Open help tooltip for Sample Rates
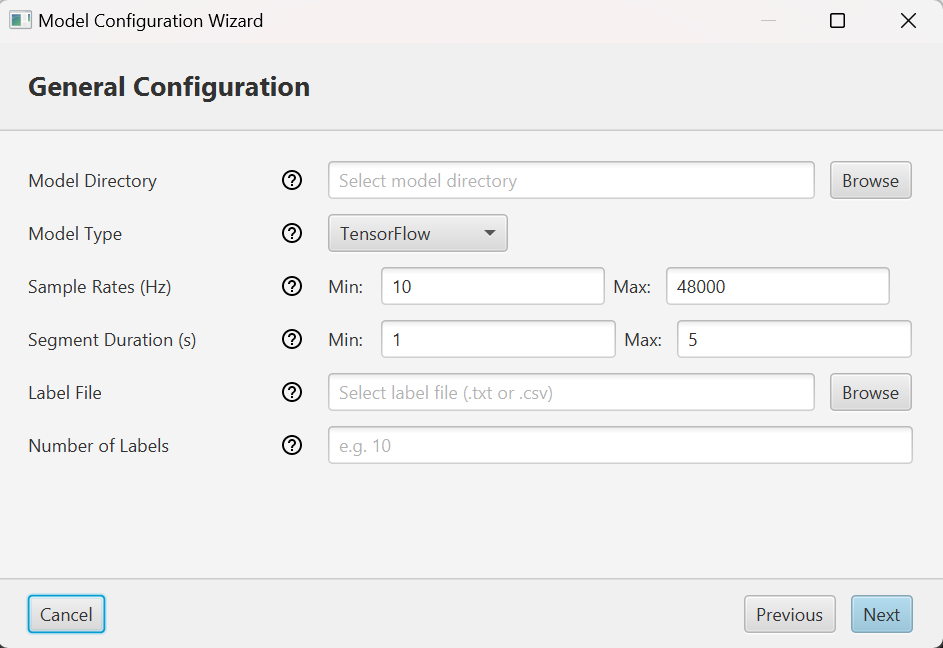943x648 pixels. point(292,287)
